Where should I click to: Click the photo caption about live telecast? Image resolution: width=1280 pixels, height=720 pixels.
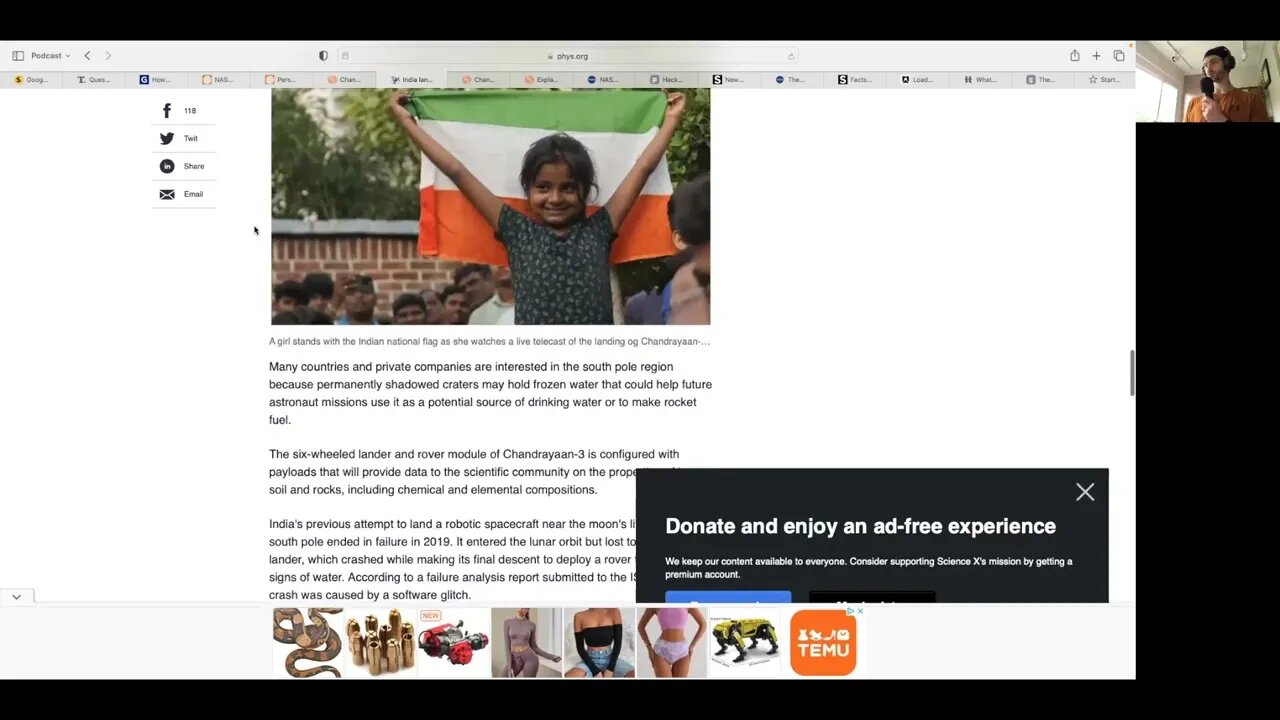(x=490, y=342)
